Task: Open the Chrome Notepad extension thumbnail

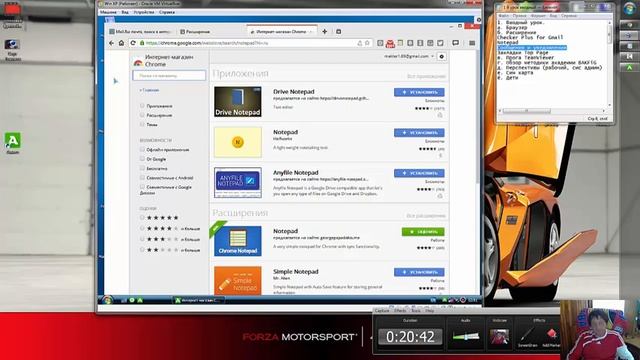Action: (x=238, y=241)
